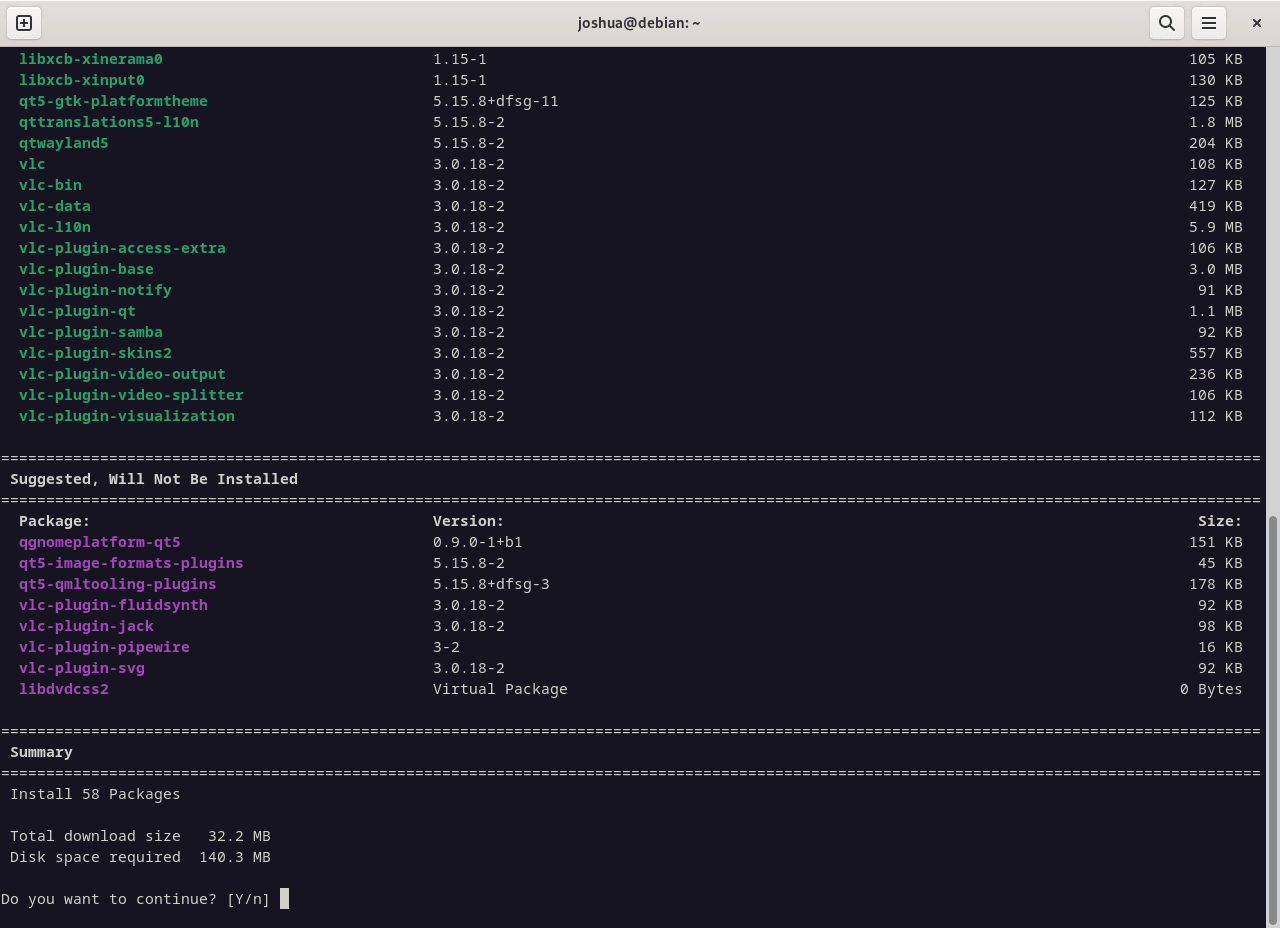Select the qgnomeplatform-qt5 suggested package
Image resolution: width=1280 pixels, height=928 pixels.
tap(99, 542)
